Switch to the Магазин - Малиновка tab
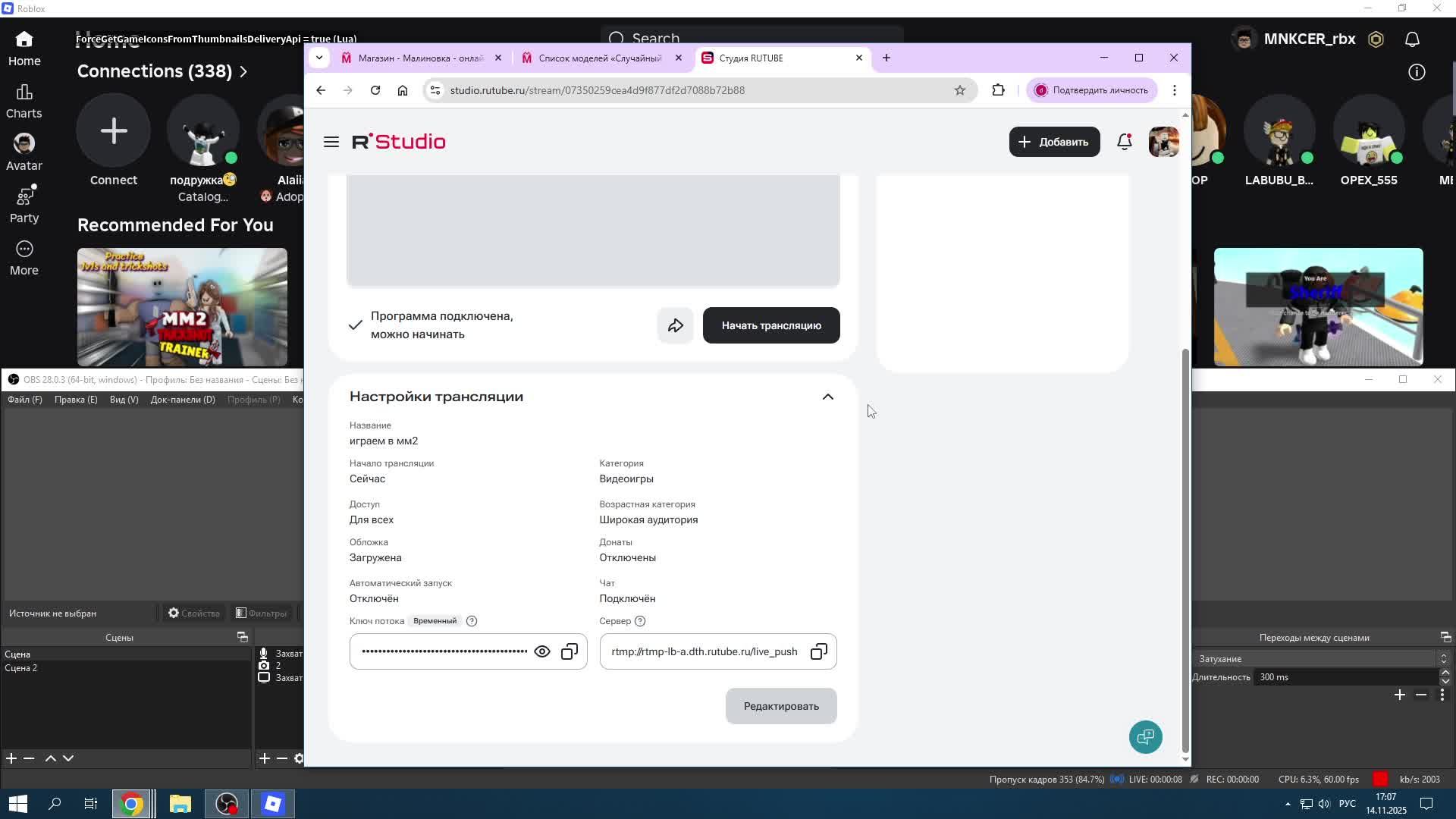Image resolution: width=1456 pixels, height=819 pixels. point(419,58)
